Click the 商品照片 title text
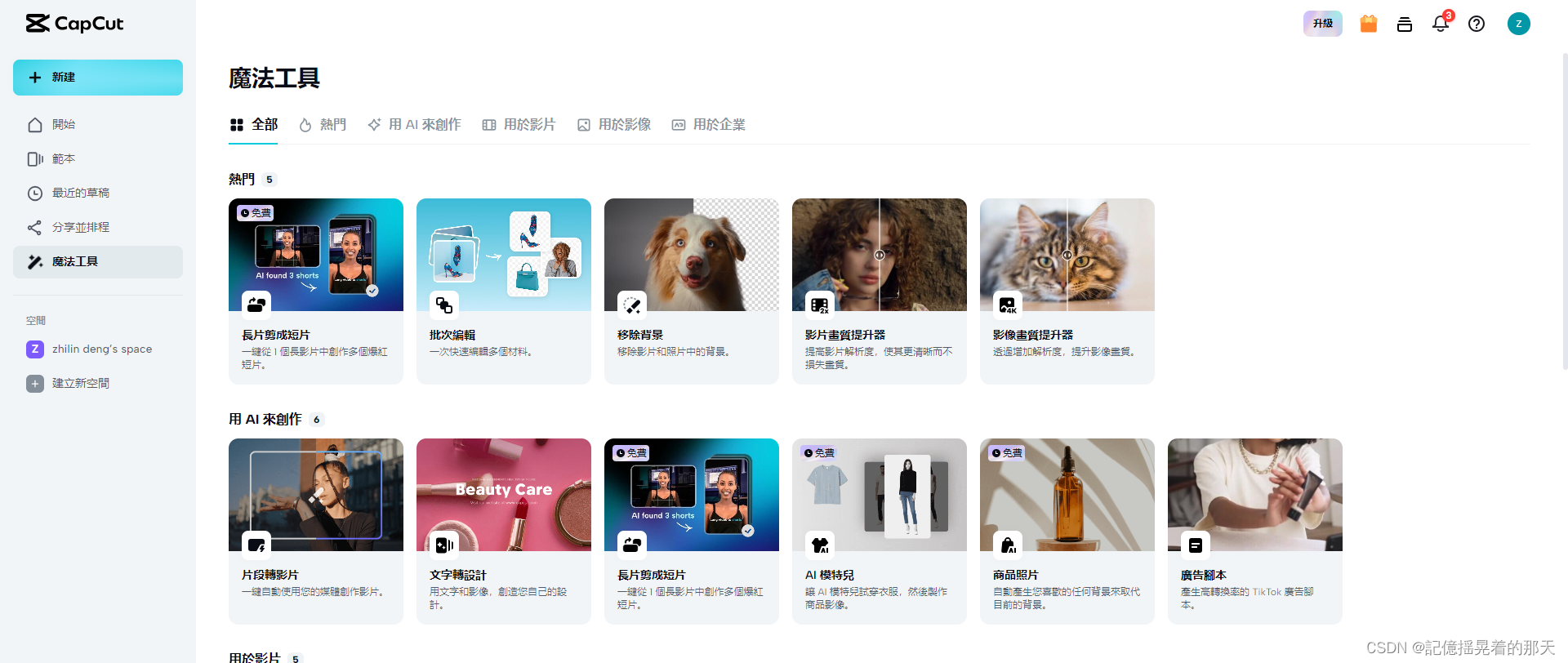Screen dimensions: 1568x663 click(x=1016, y=576)
